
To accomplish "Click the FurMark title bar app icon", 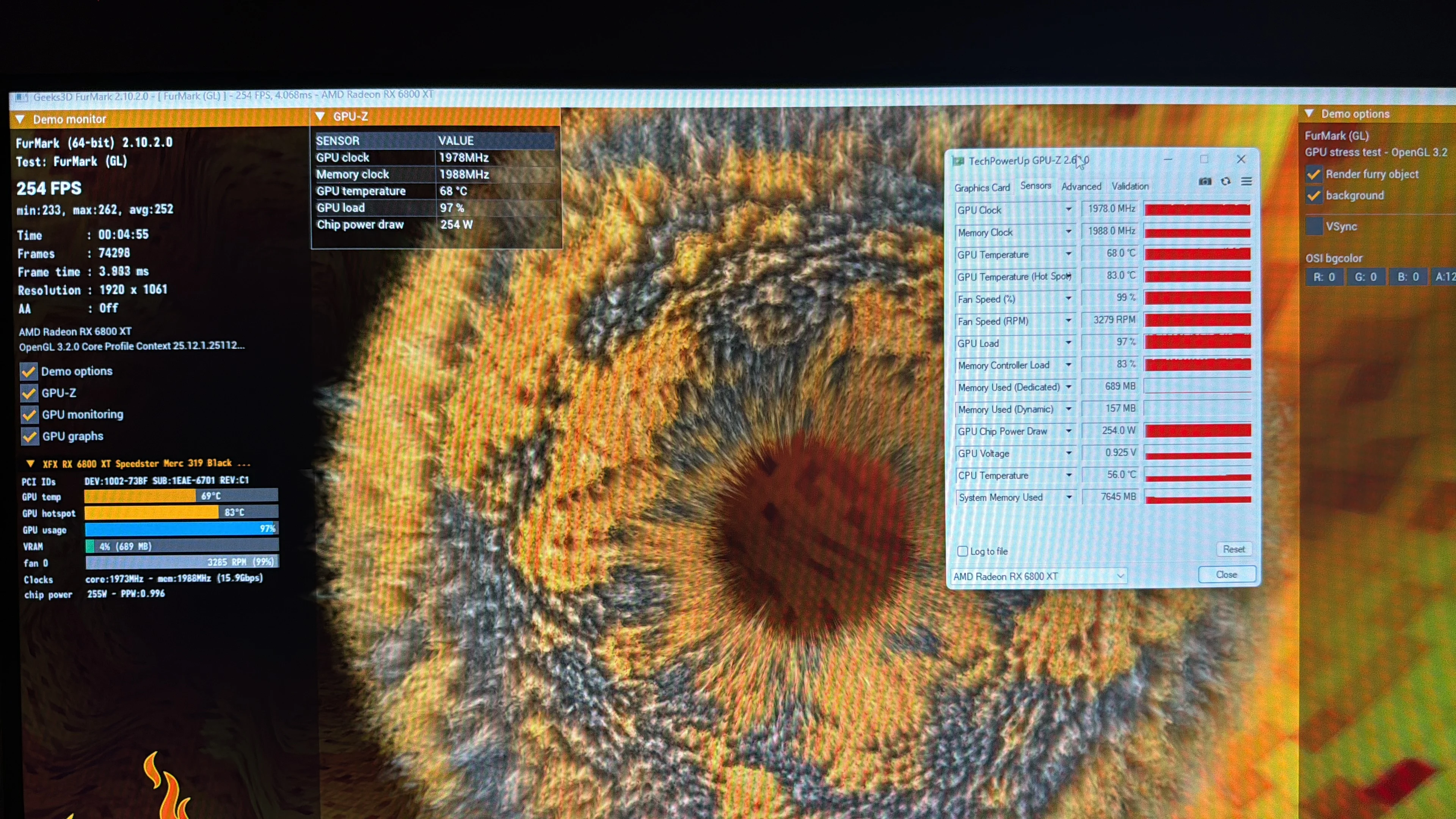I will [22, 97].
